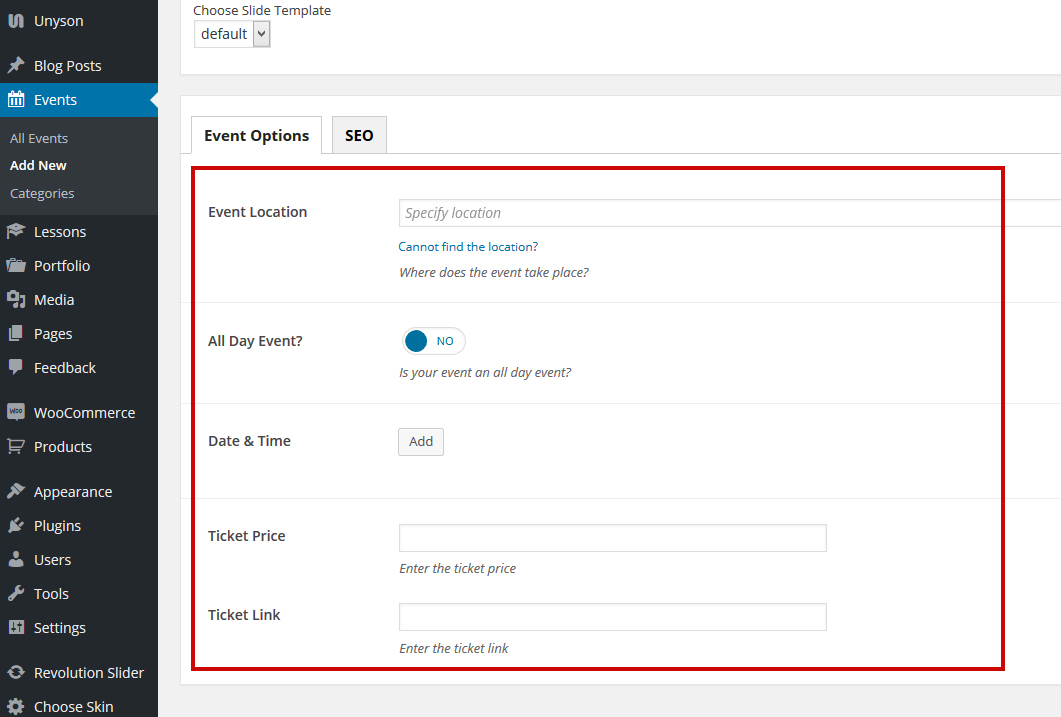Open the Feedback menu item
Image resolution: width=1061 pixels, height=717 pixels.
tap(78, 367)
